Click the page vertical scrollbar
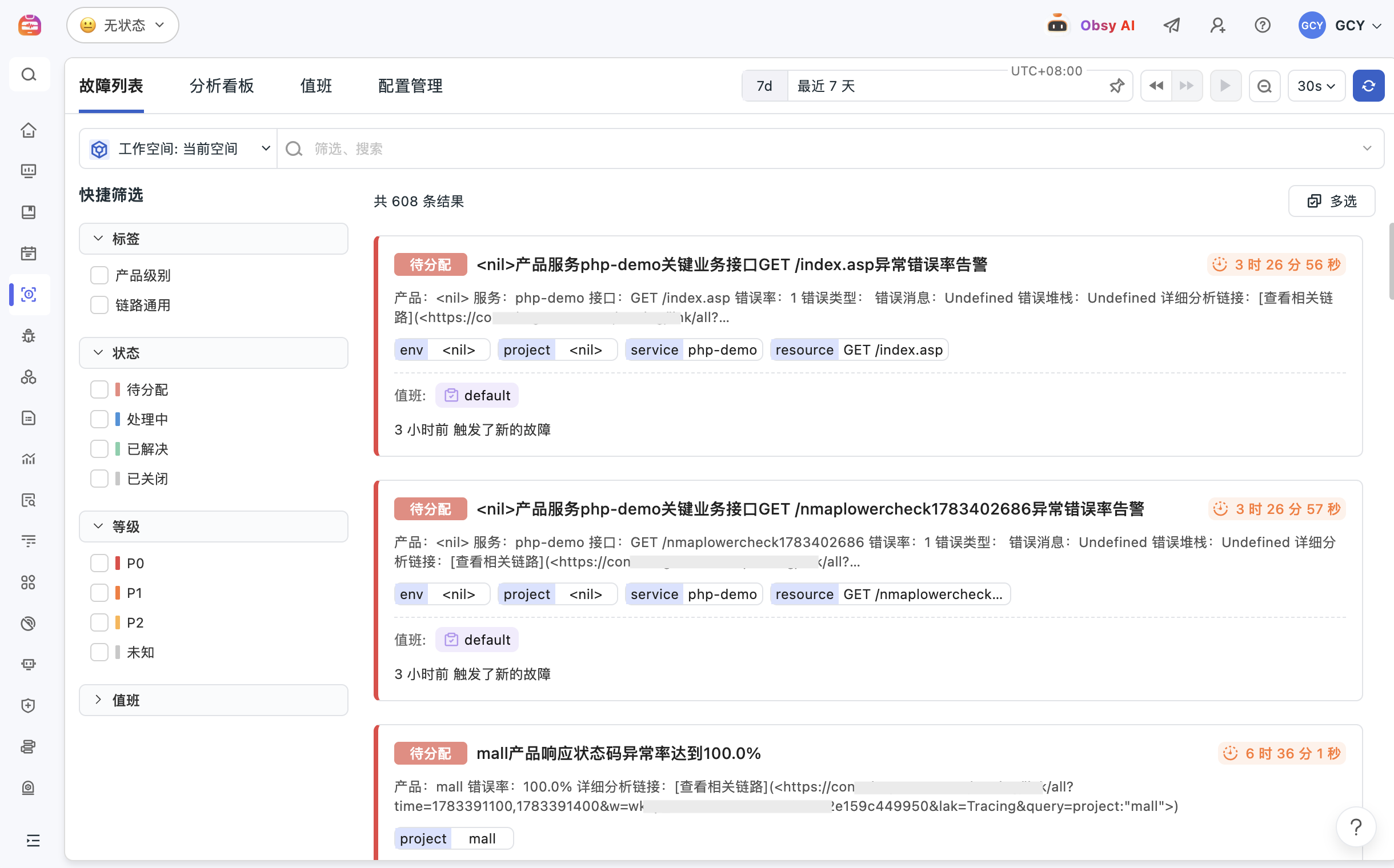Viewport: 1394px width, 868px height. (1391, 261)
